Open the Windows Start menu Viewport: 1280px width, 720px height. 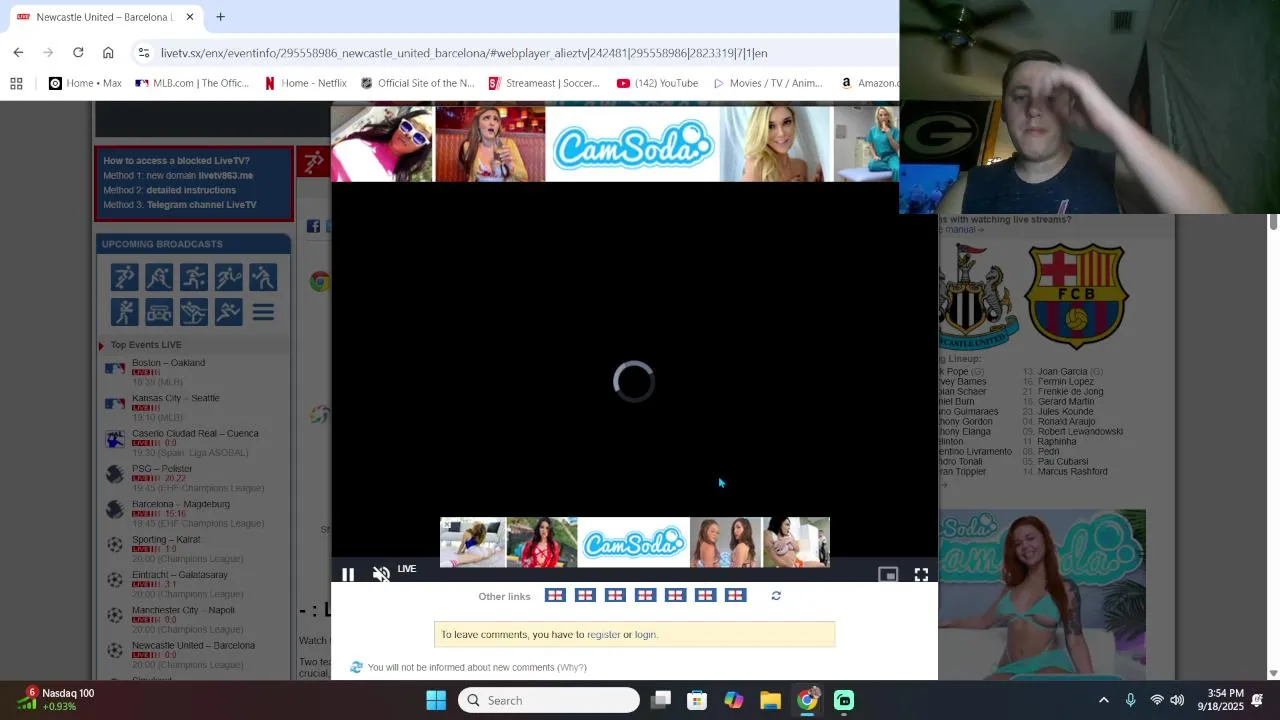pos(436,700)
